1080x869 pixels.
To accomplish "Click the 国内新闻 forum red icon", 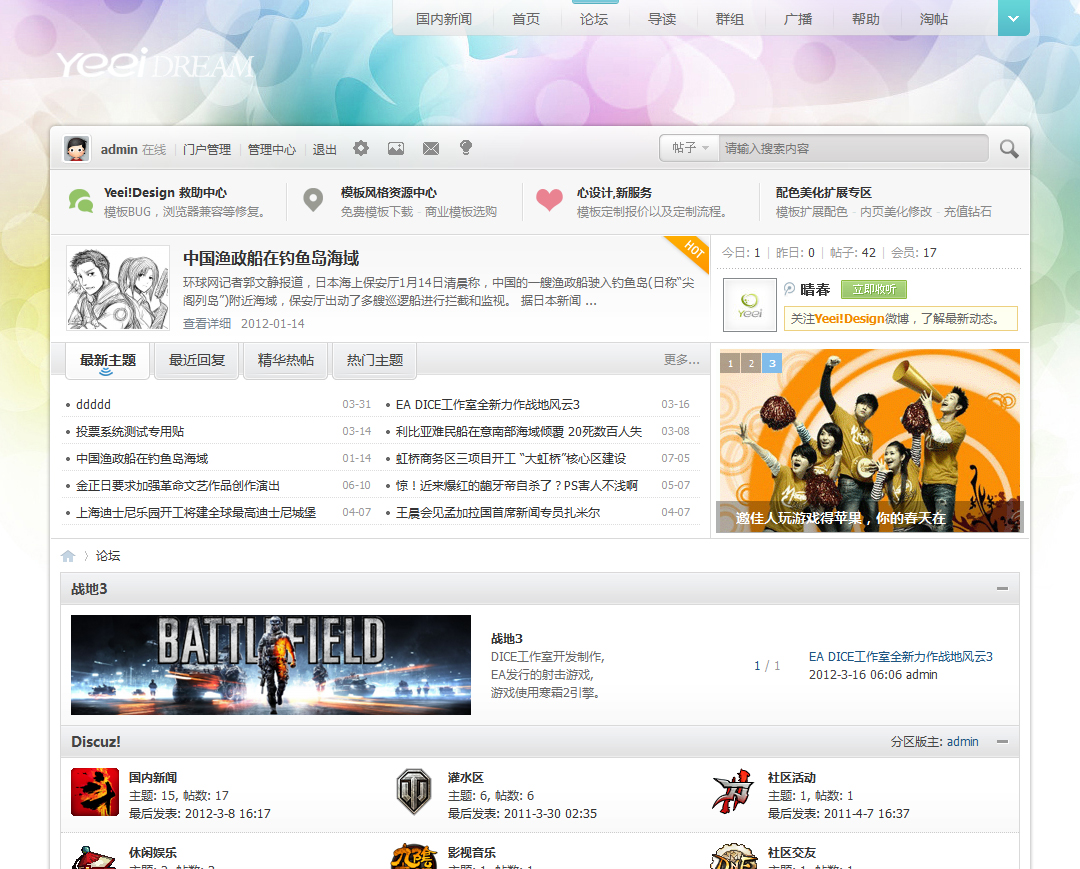I will (95, 792).
